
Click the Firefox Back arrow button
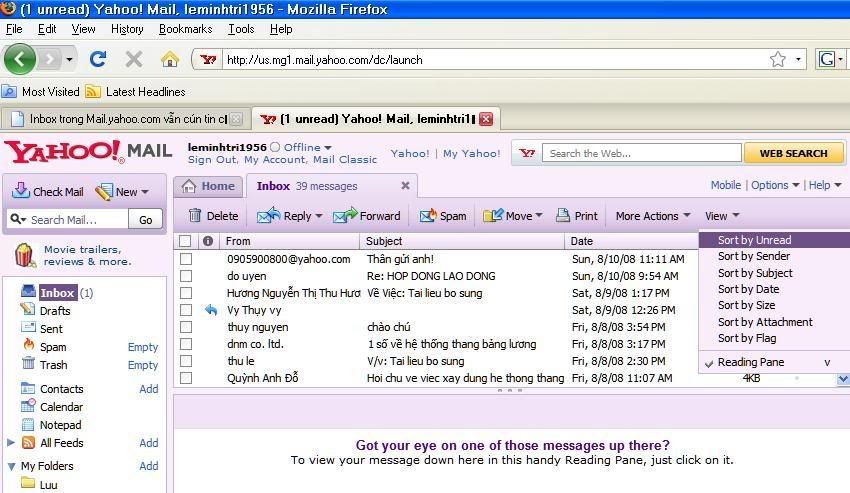coord(20,59)
